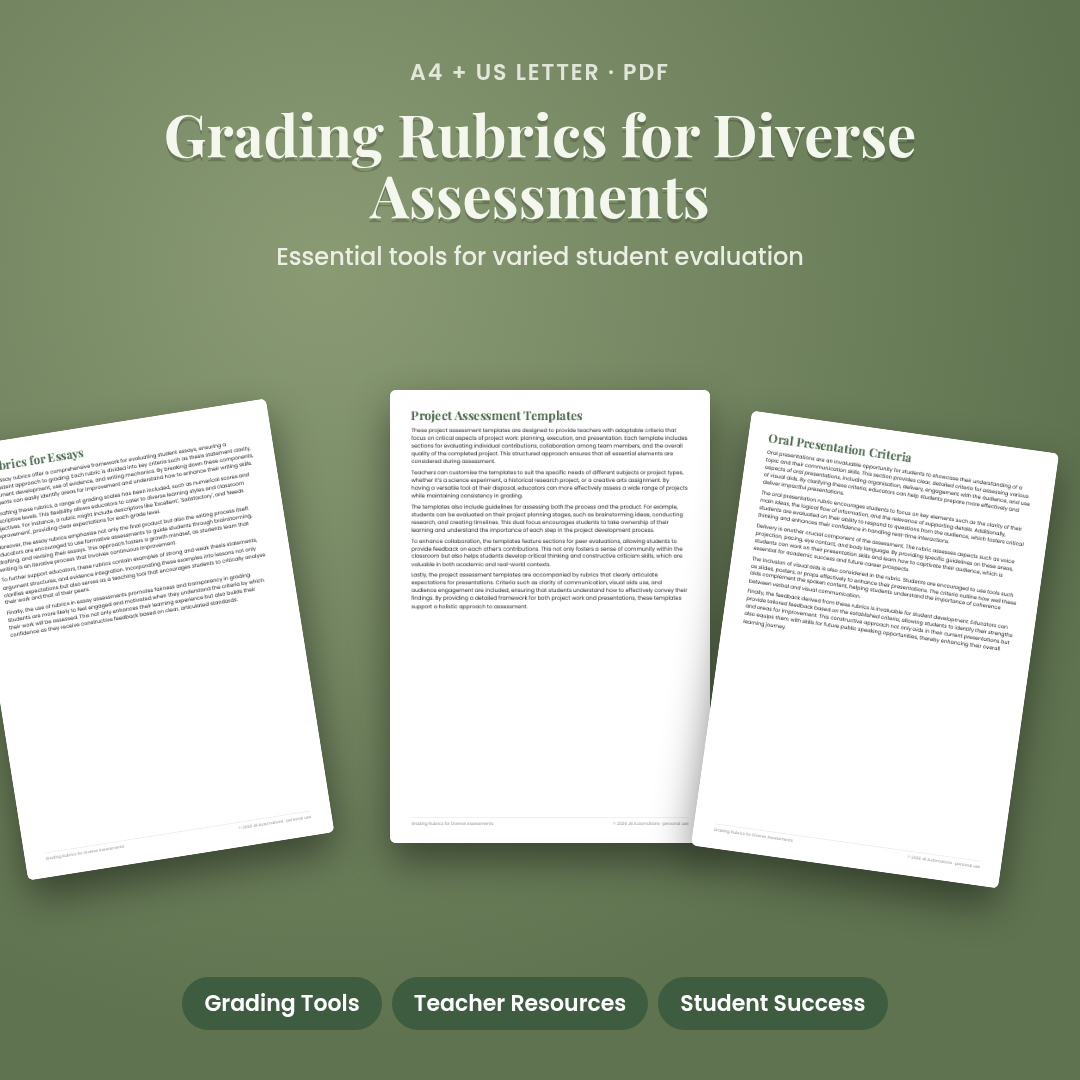Click the Grading Tools pill
The width and height of the screenshot is (1080, 1080).
282,1003
